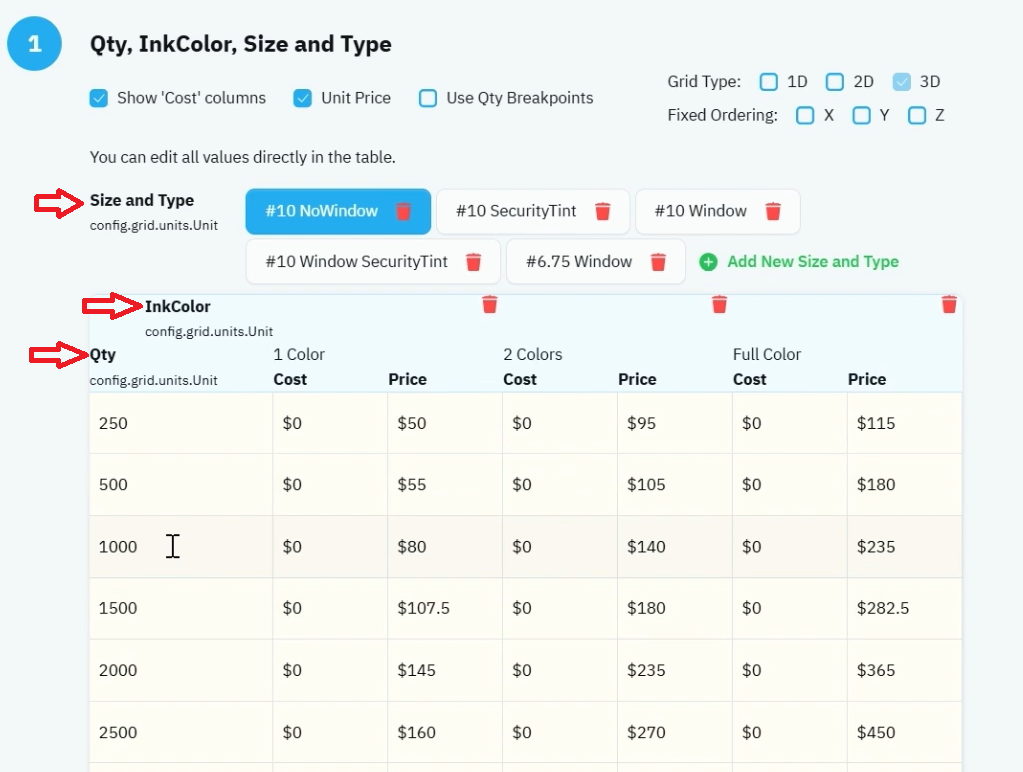
Task: Enable fixed ordering for X
Action: [x=805, y=116]
